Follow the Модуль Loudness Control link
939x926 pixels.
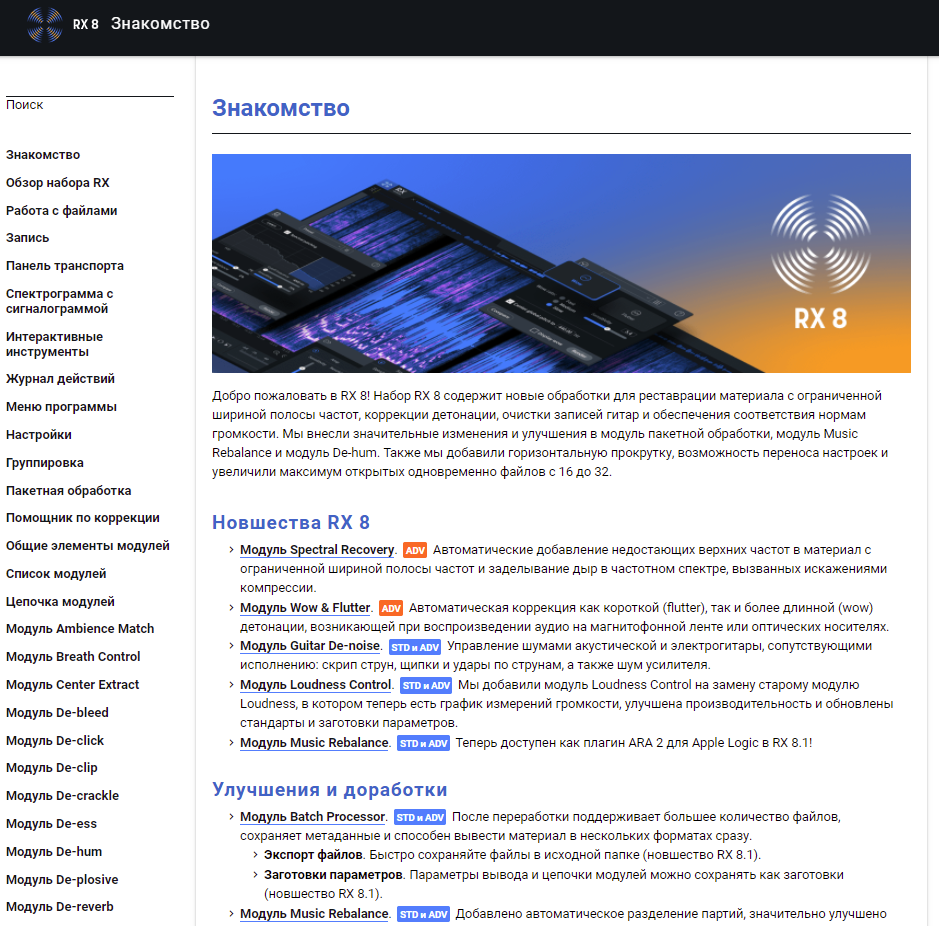coord(316,685)
